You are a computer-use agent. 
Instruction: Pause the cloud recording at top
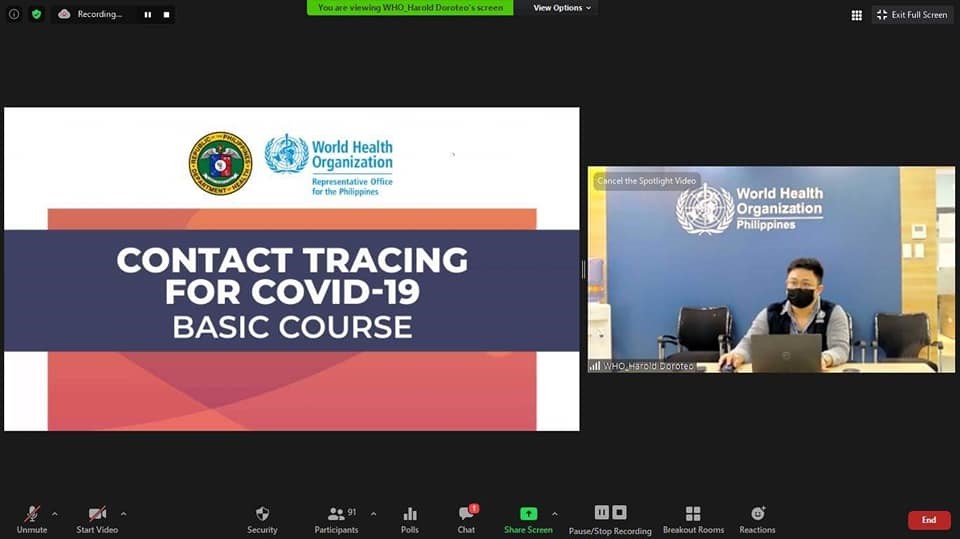[148, 15]
